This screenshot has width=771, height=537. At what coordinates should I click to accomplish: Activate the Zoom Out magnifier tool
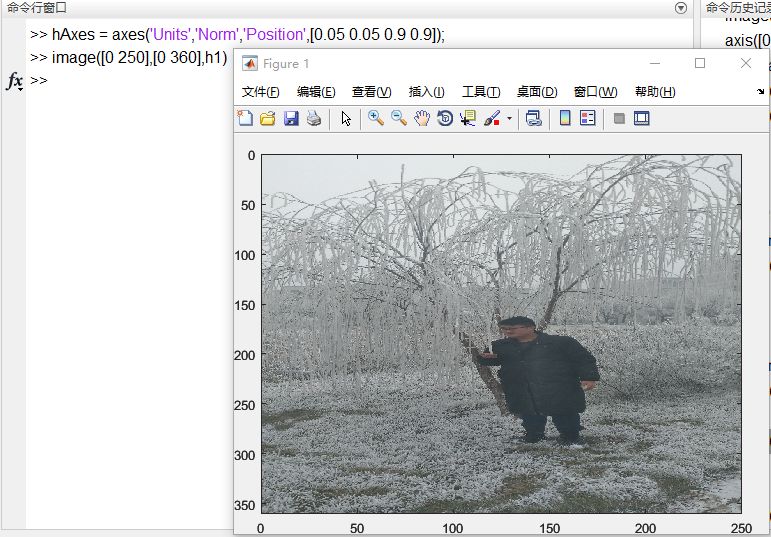399,118
